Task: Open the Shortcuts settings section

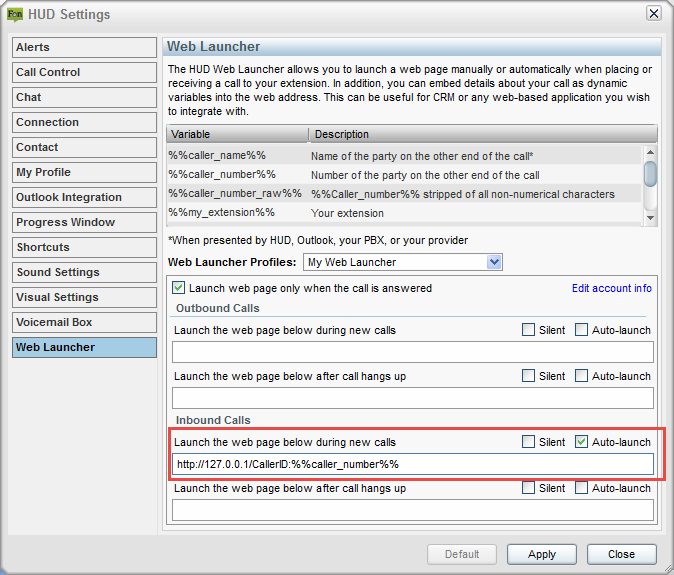Action: (84, 247)
